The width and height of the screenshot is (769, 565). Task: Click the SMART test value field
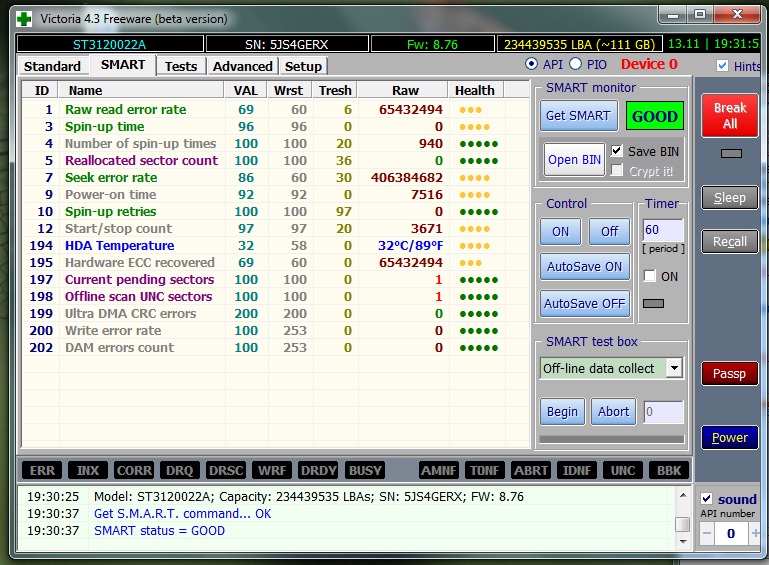point(663,412)
